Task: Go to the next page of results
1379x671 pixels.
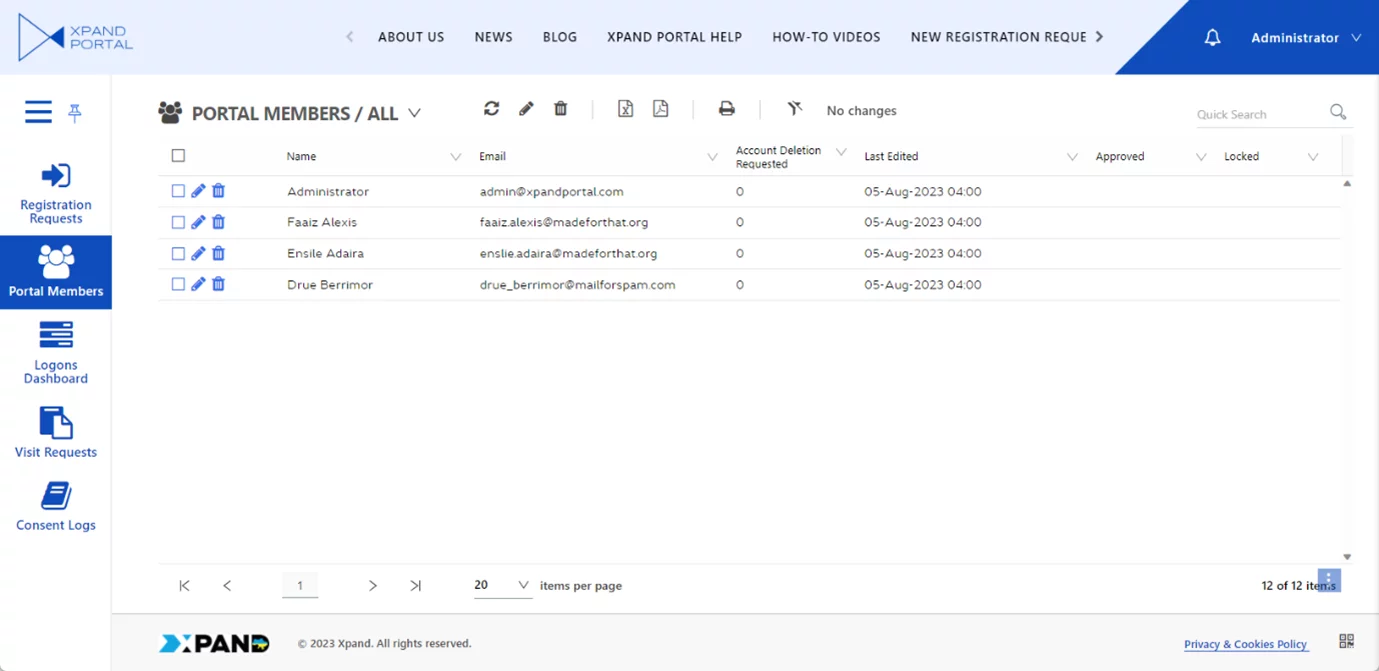Action: [372, 586]
